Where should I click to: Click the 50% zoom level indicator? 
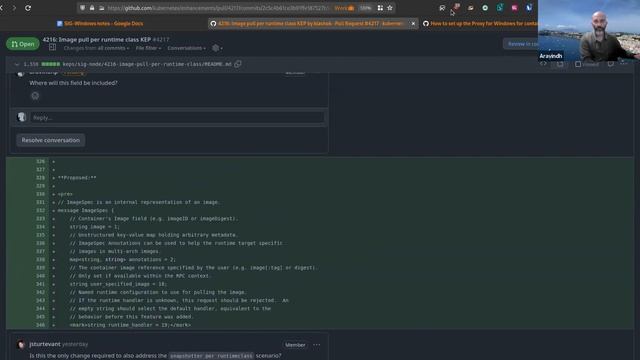(365, 8)
